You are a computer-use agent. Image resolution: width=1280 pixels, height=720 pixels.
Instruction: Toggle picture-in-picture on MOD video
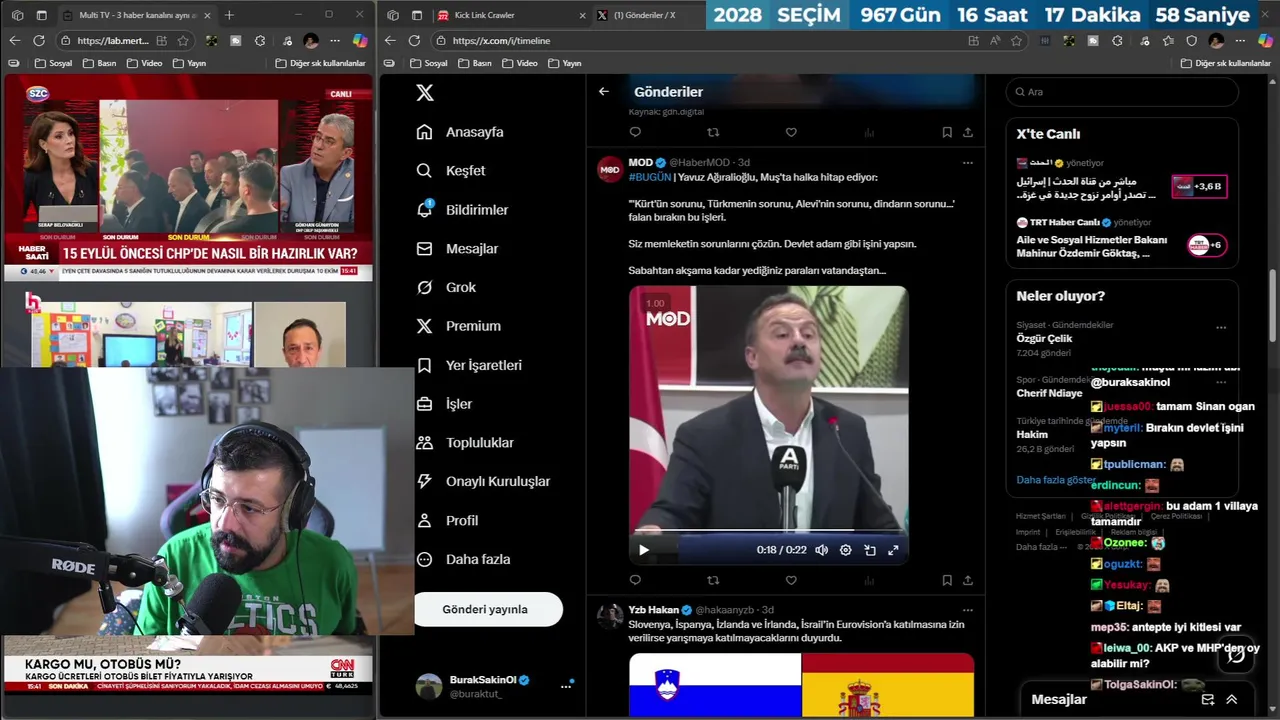point(870,550)
